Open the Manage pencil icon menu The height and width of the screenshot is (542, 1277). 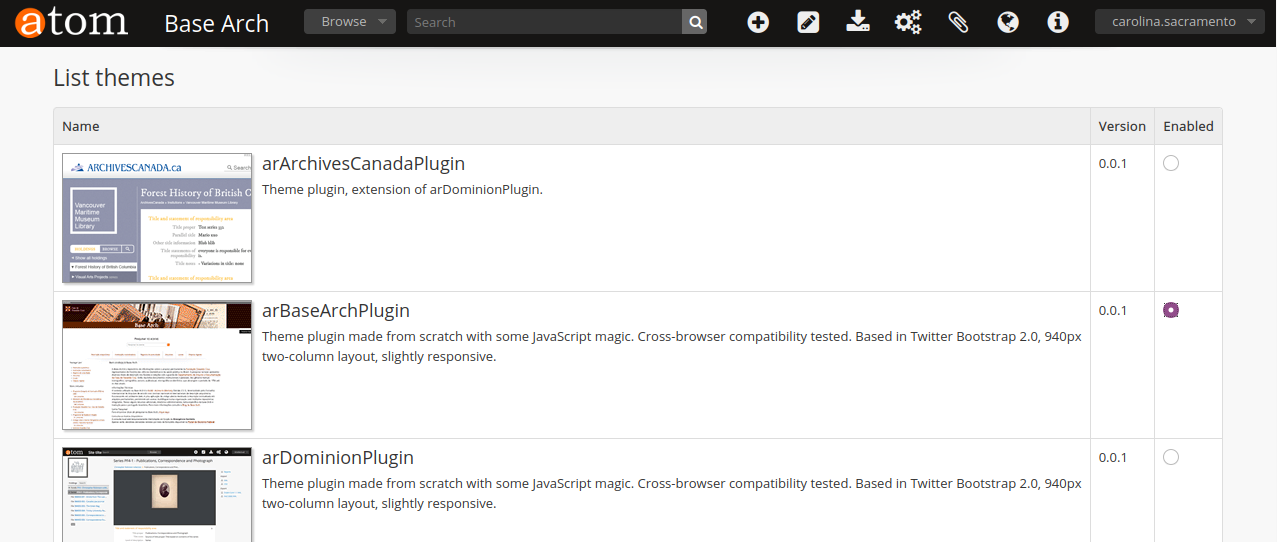[x=808, y=22]
